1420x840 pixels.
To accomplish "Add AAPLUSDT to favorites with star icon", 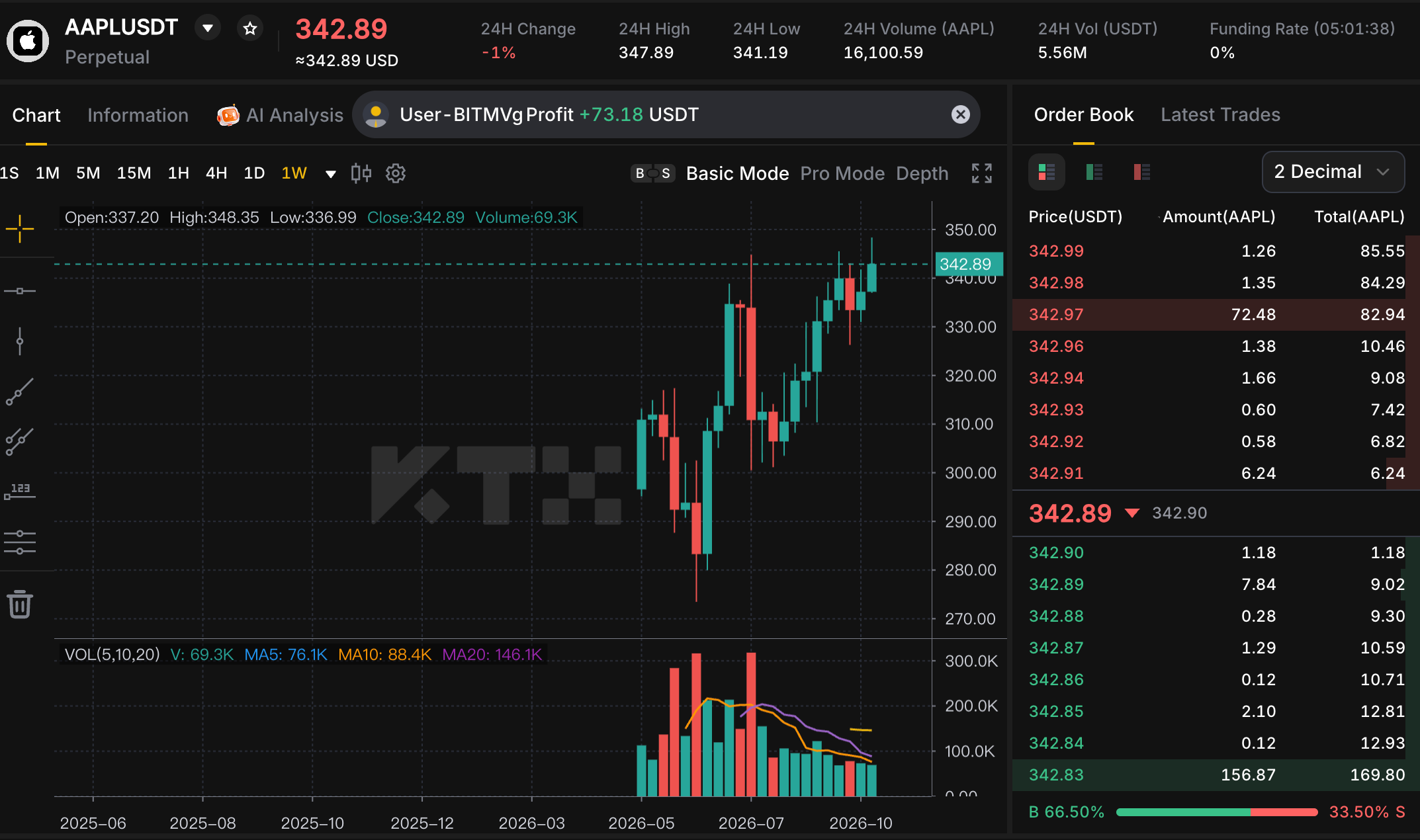I will (x=250, y=28).
